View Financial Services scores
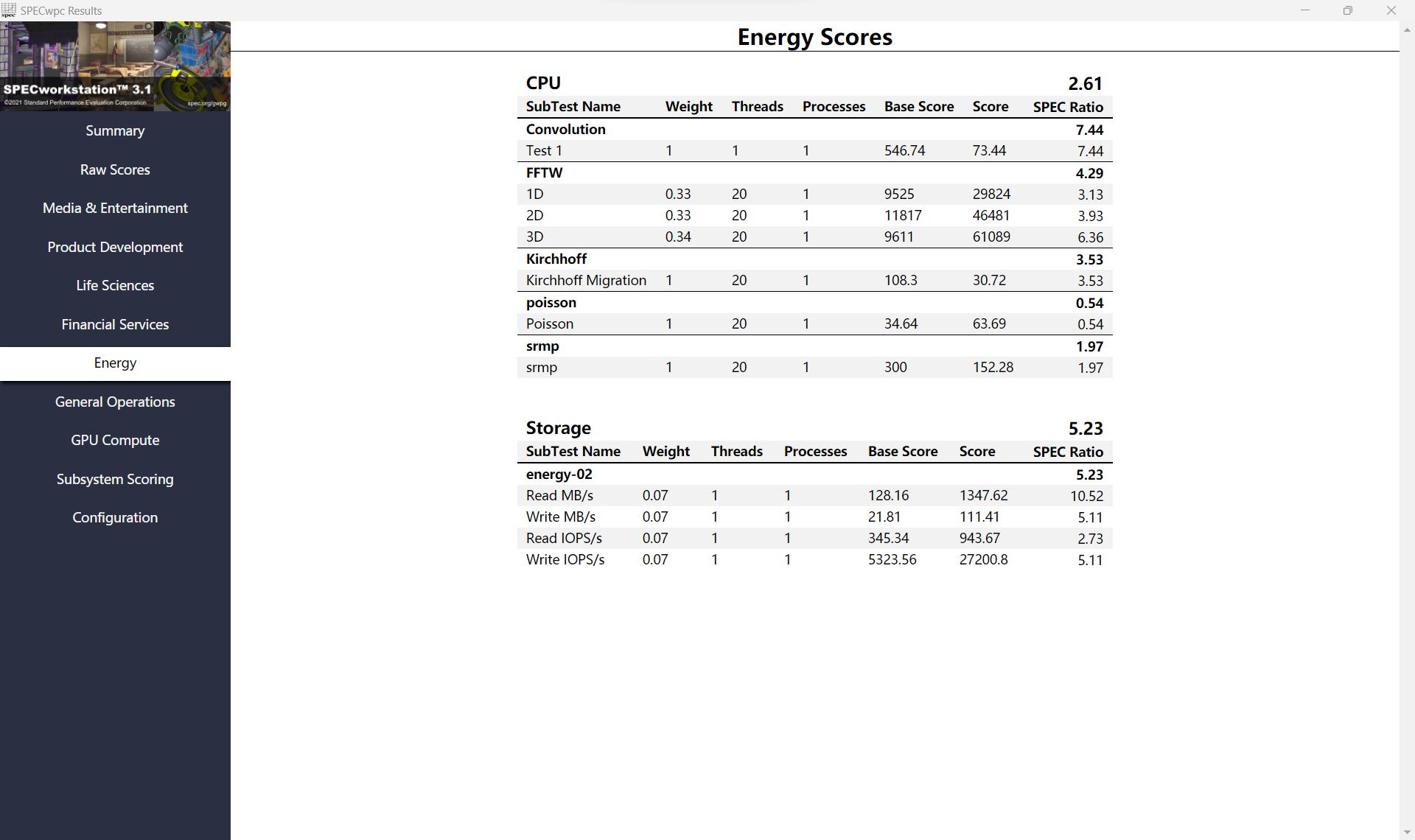 click(115, 325)
